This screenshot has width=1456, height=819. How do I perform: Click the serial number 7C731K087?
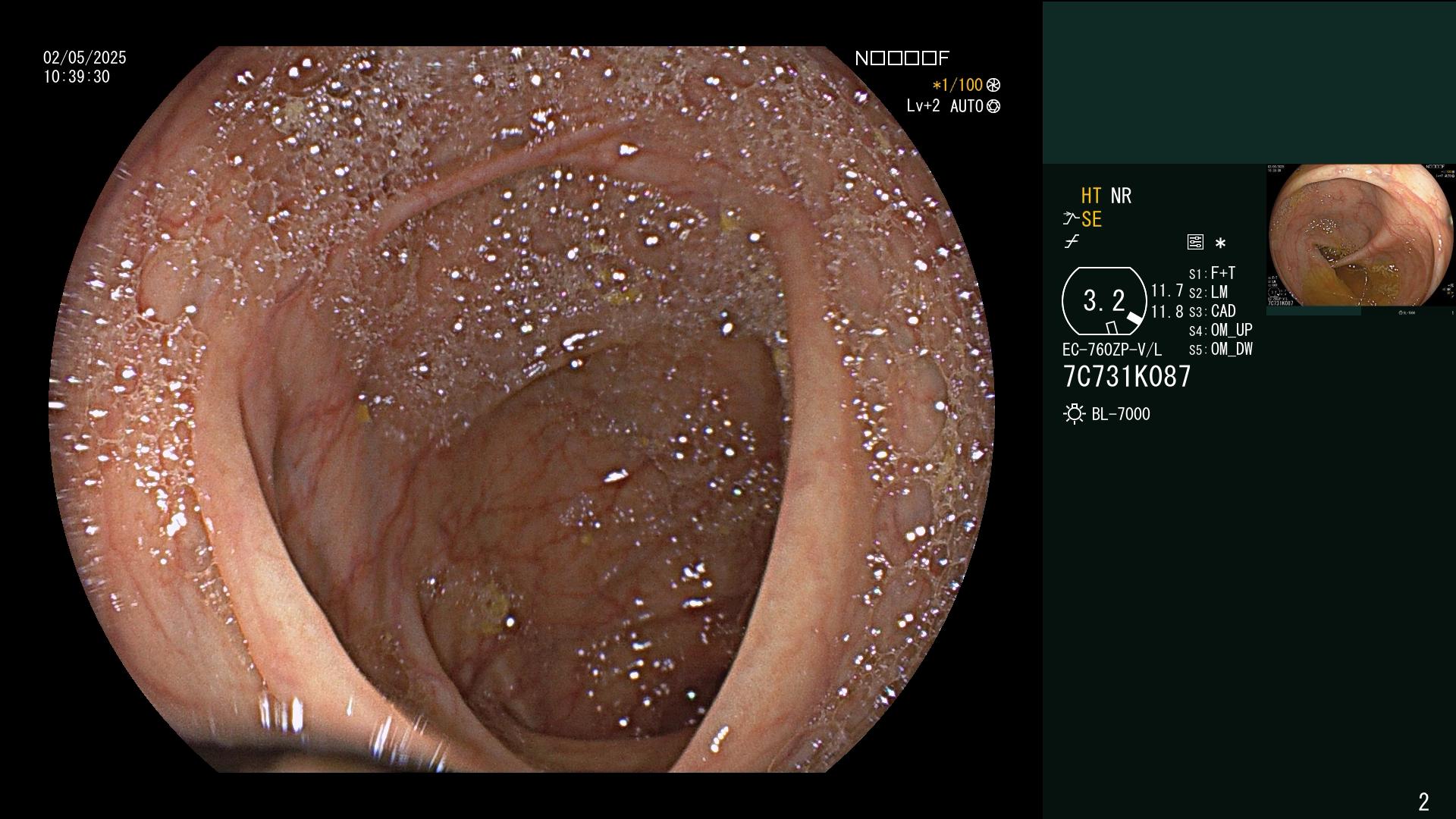[x=1127, y=376]
